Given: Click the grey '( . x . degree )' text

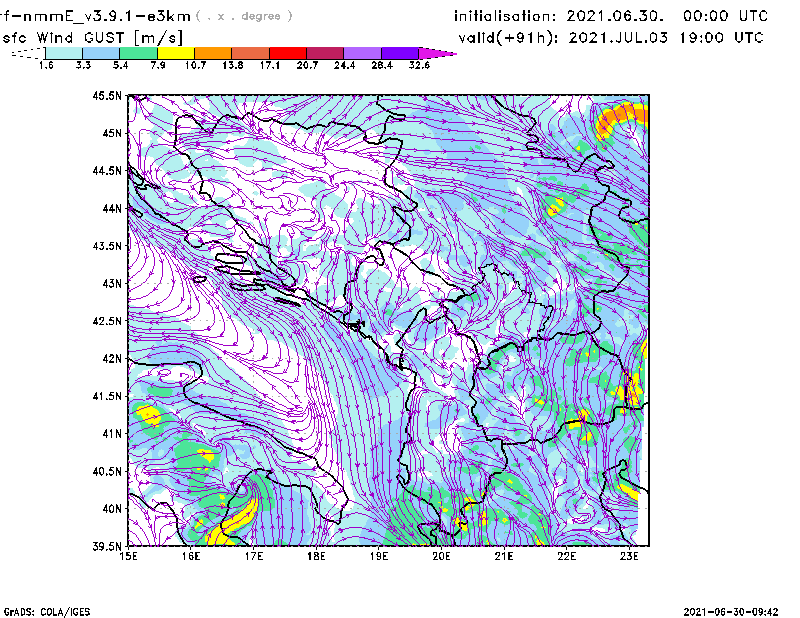Looking at the screenshot, I should [x=244, y=16].
